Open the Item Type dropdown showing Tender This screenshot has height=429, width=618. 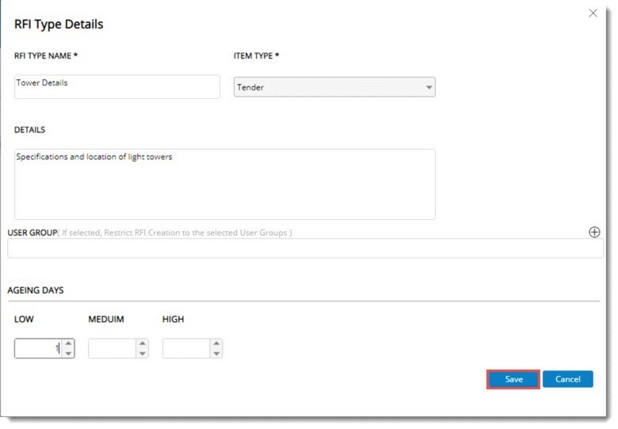click(334, 87)
